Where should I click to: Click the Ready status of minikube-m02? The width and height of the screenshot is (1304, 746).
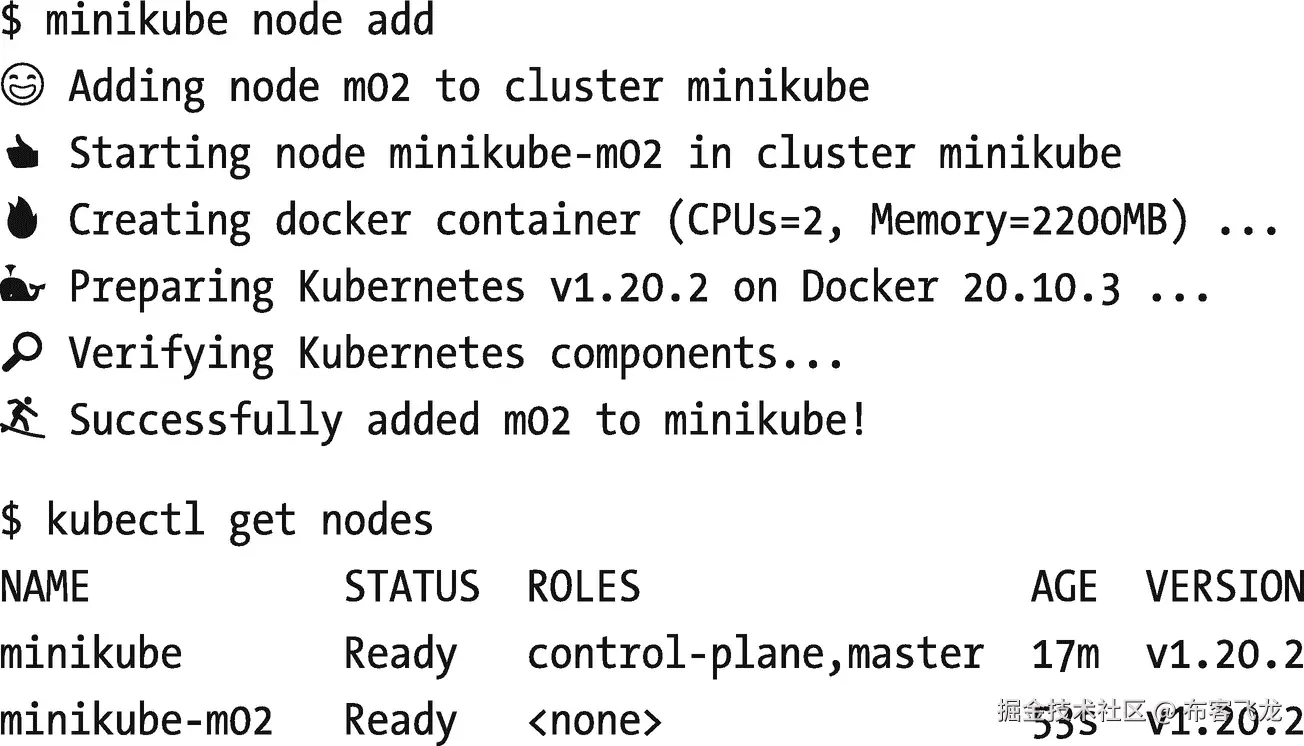point(401,721)
